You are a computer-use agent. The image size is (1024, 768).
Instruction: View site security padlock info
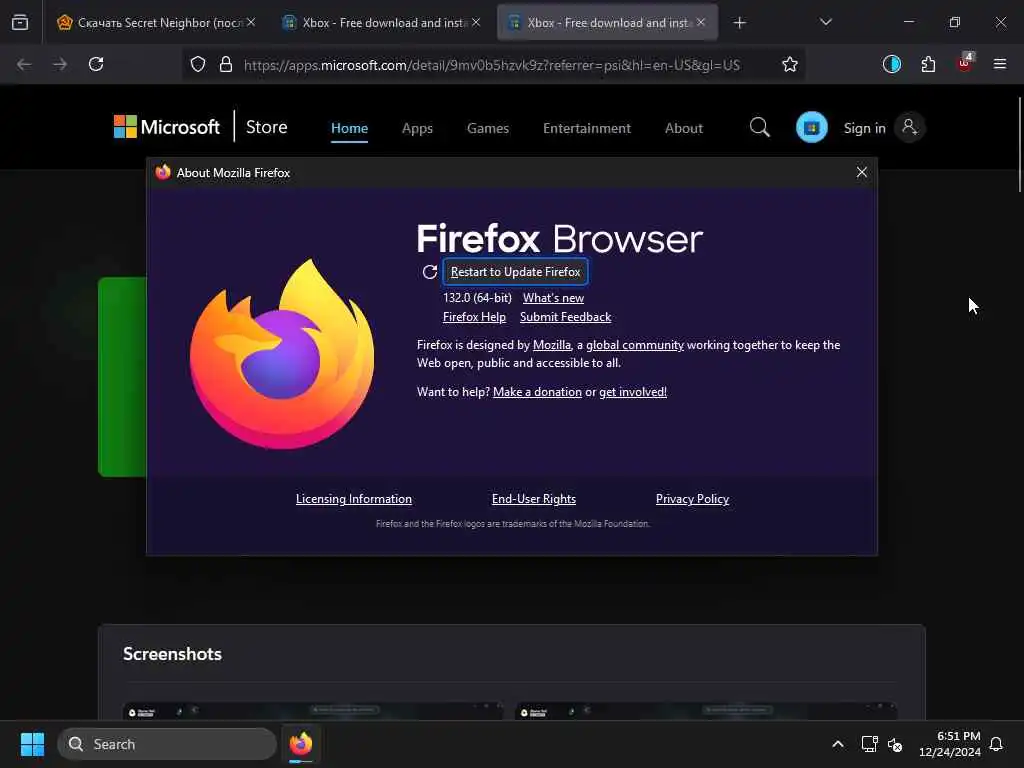(x=226, y=64)
